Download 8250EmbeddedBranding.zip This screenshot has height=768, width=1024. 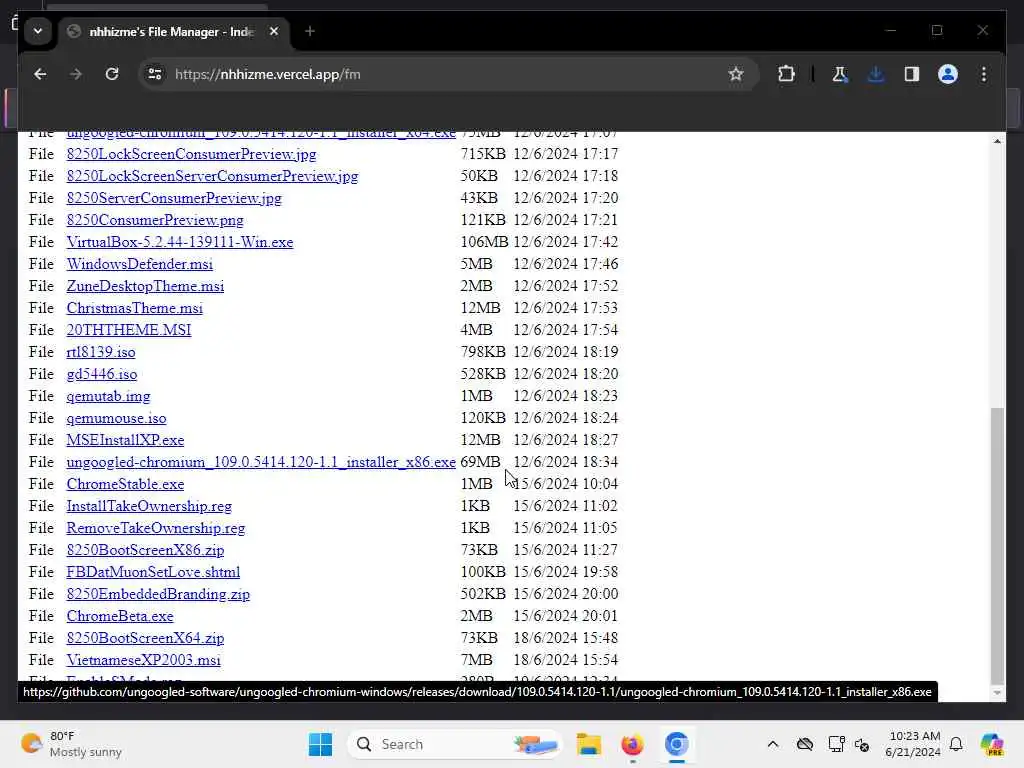[158, 594]
